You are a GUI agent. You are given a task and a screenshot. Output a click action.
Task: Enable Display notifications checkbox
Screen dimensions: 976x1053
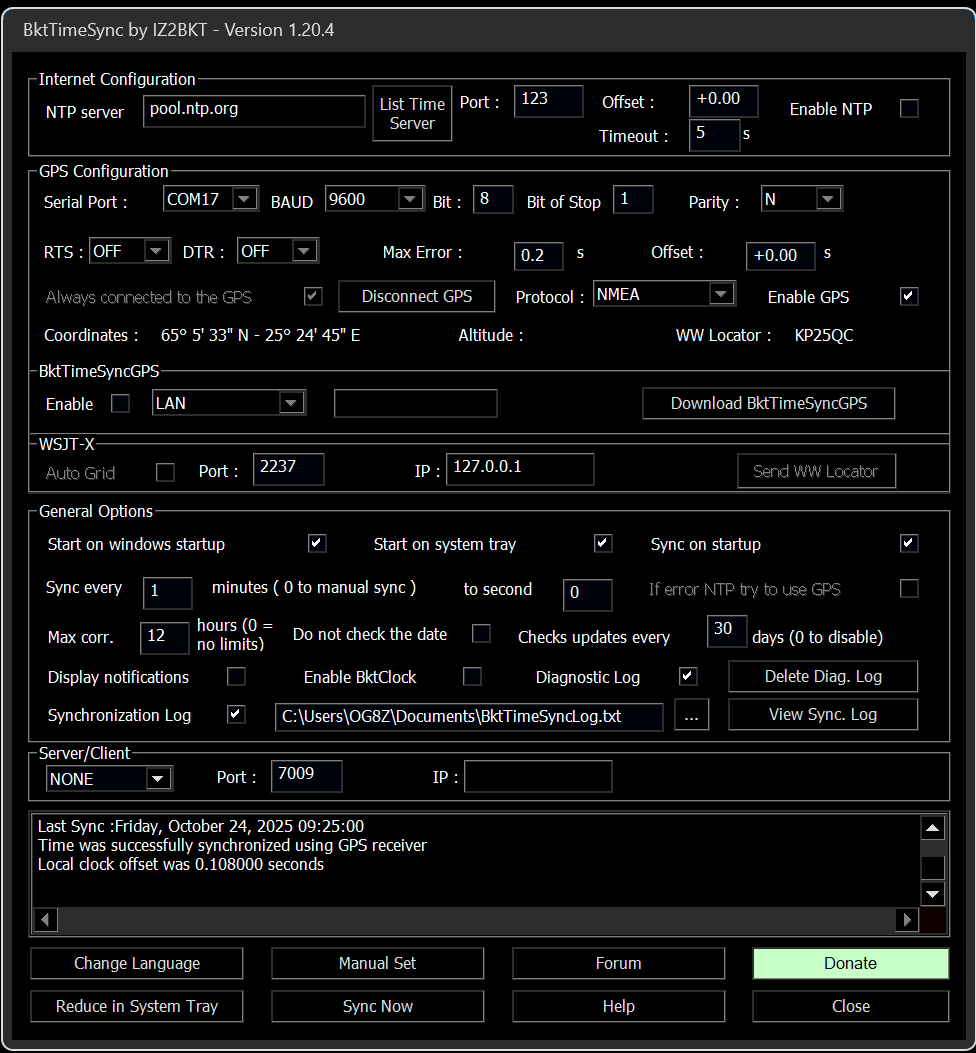236,677
